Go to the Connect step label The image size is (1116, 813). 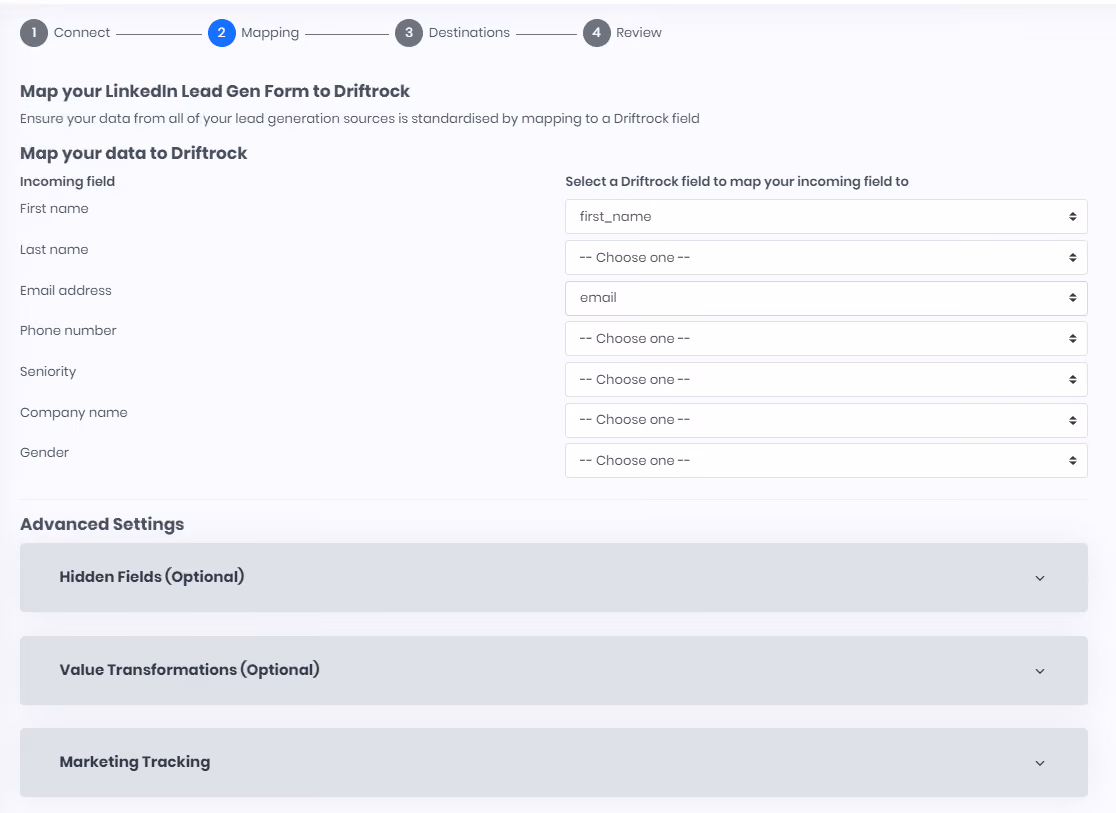pos(82,33)
